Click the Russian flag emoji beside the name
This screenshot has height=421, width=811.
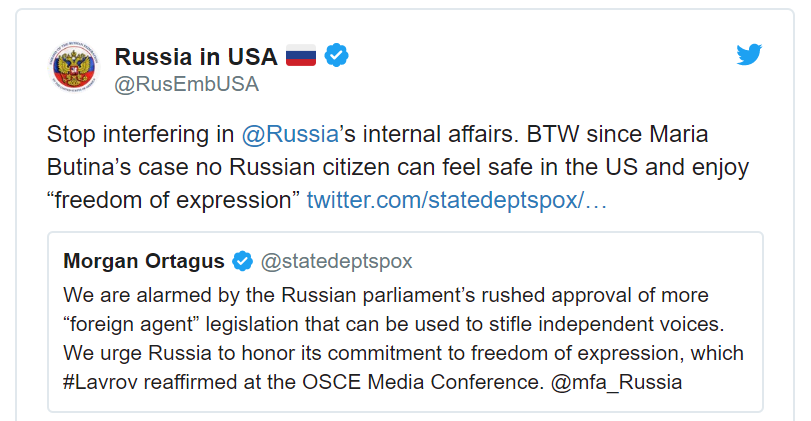tap(301, 56)
